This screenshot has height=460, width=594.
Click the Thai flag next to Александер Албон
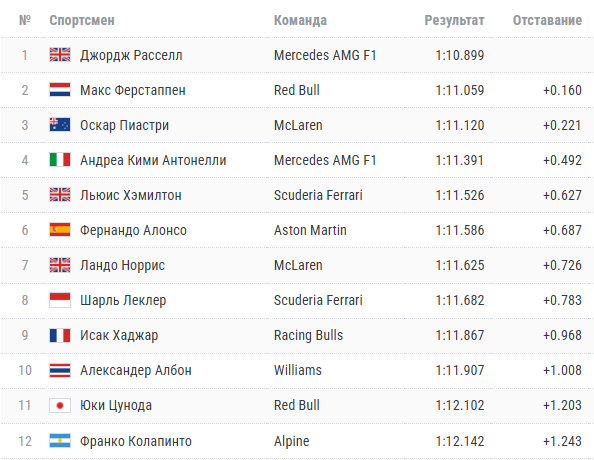tap(60, 370)
